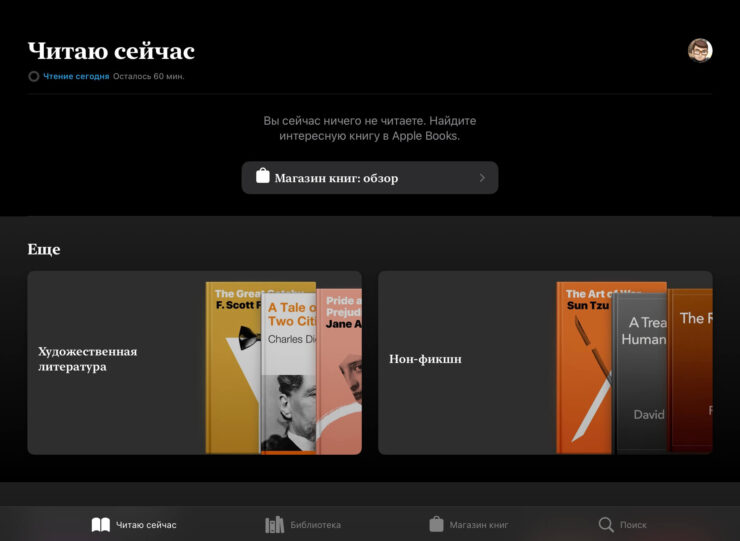Screen dimensions: 740x541
Task: Click the Поиск magnifying glass icon
Action: point(606,525)
